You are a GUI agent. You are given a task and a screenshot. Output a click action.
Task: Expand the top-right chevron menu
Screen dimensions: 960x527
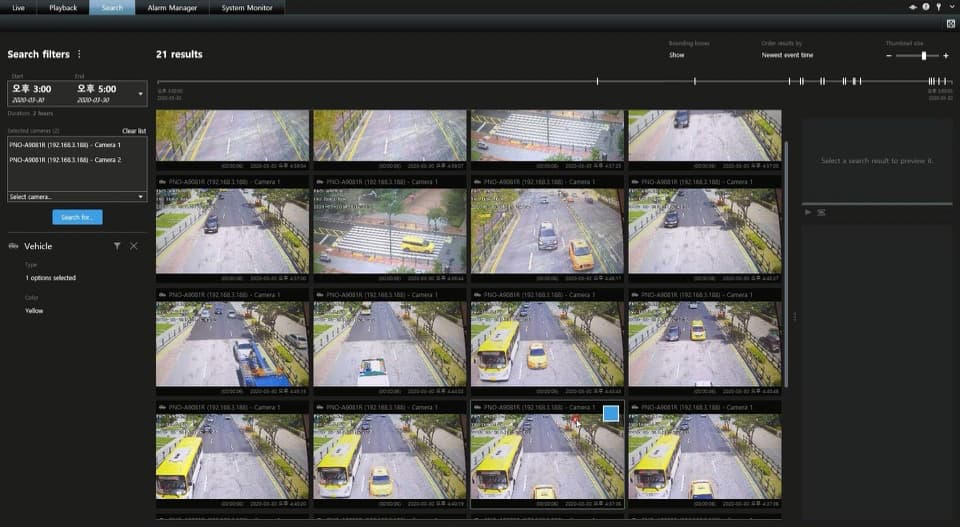951,7
